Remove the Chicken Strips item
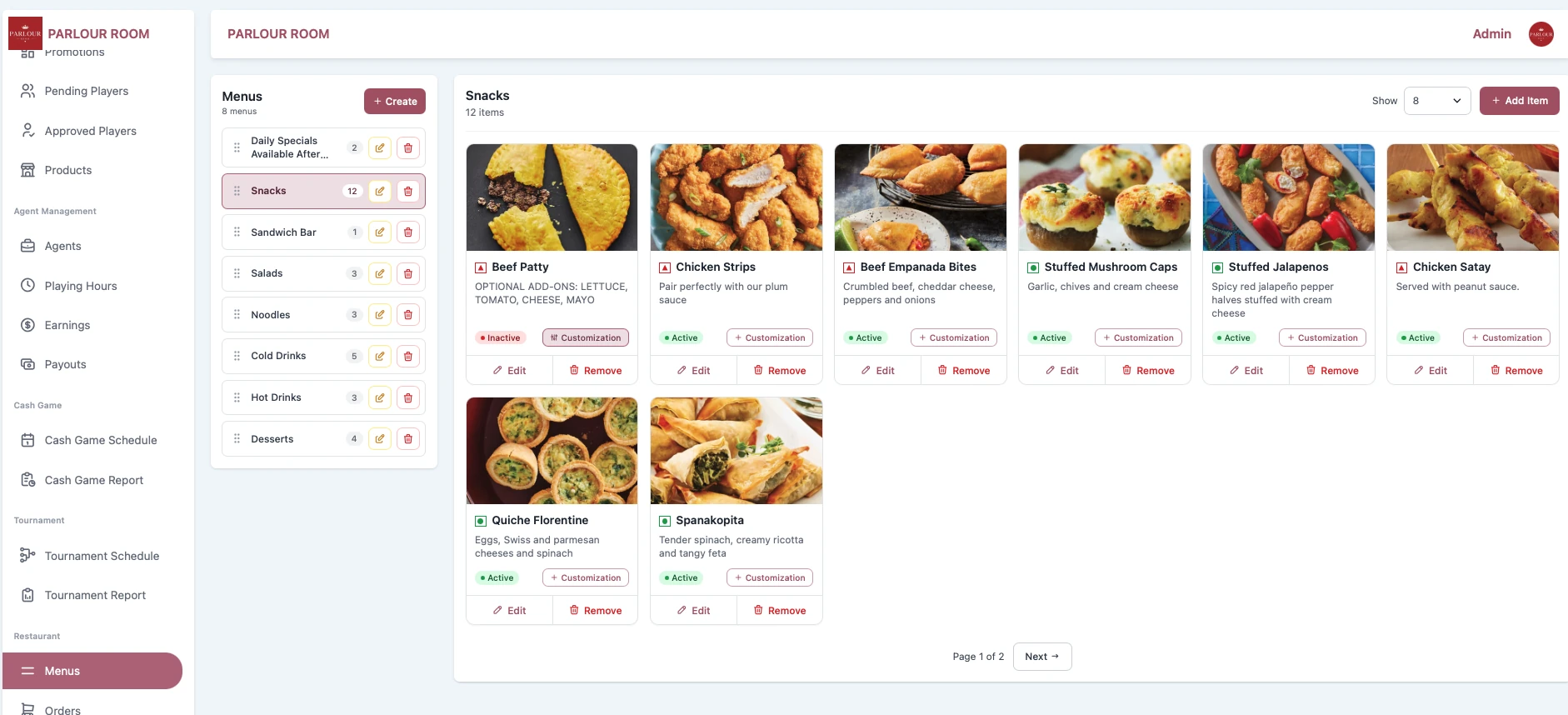Screen dimensions: 1568x715 coord(780,371)
